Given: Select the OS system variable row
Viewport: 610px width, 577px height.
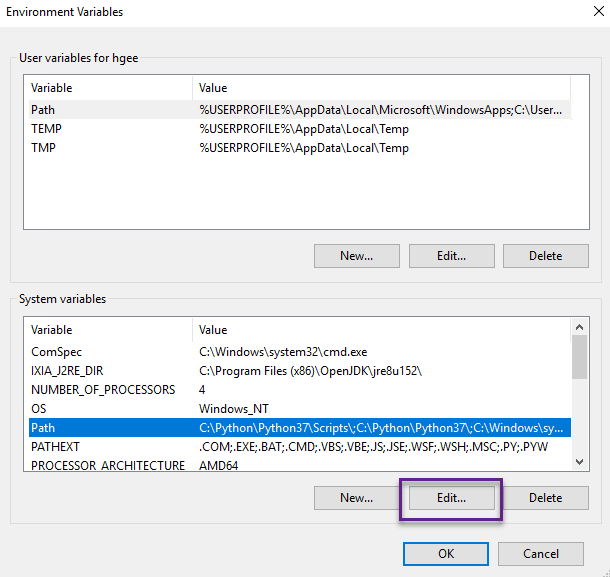Looking at the screenshot, I should 40,409.
